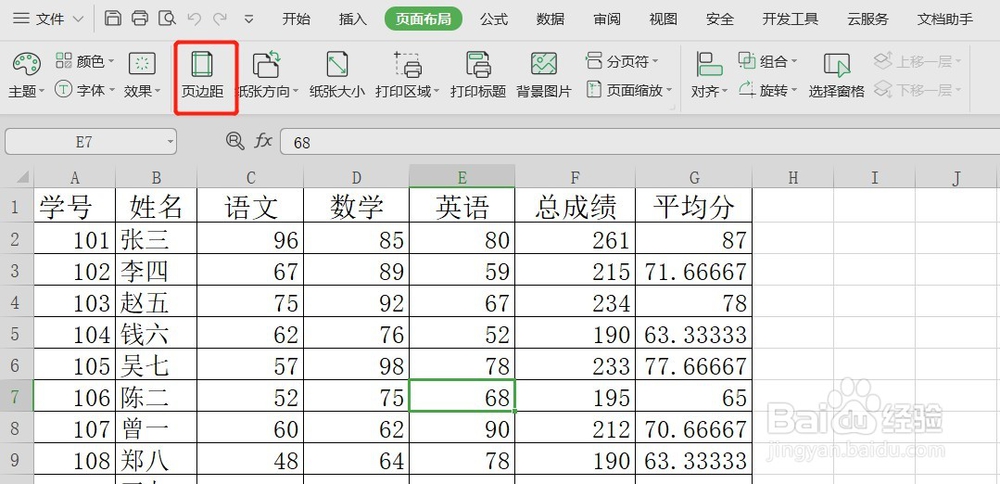Click cell containing 平均分
The height and width of the screenshot is (484, 1000).
coord(695,207)
